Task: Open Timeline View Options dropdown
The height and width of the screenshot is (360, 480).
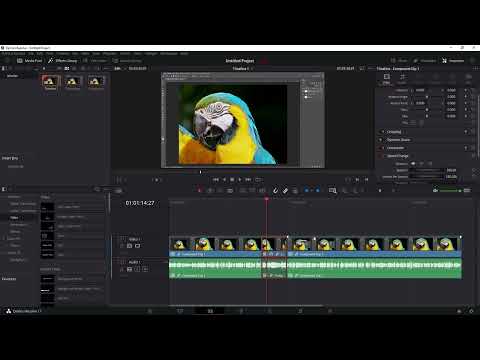Action: (118, 190)
